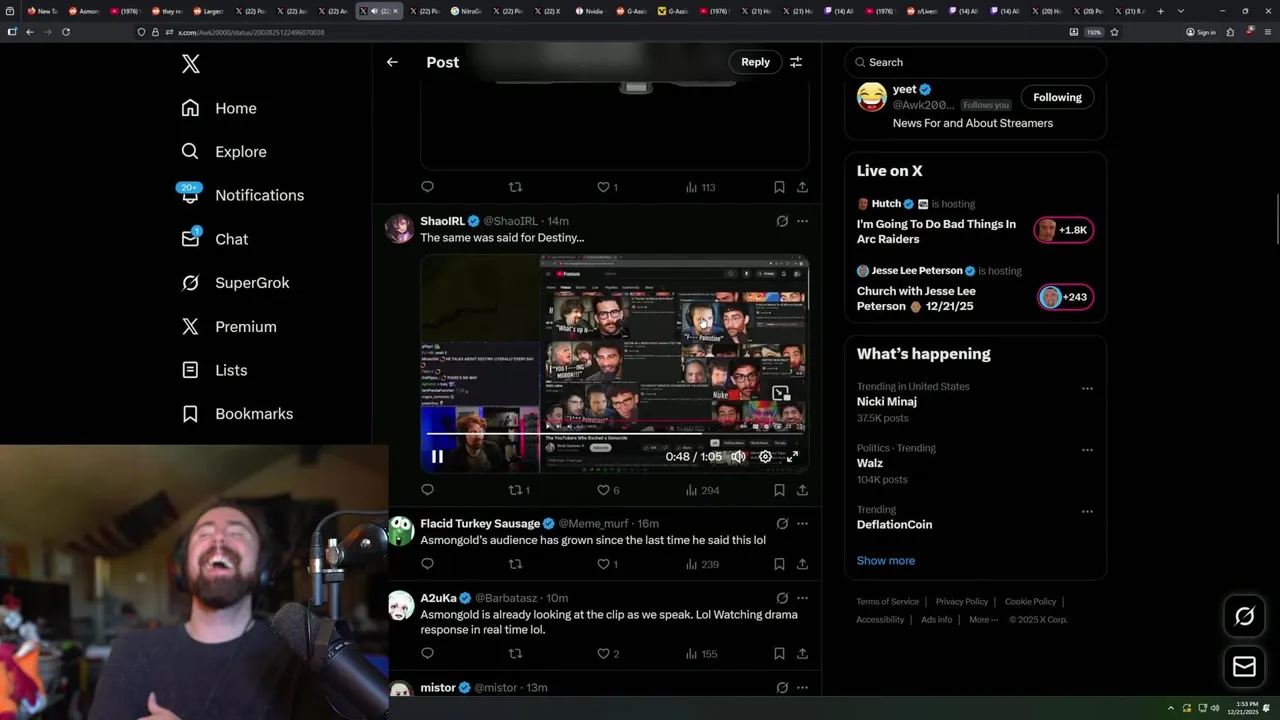Join Jesse Lee Peterson live +243

coord(1065,297)
